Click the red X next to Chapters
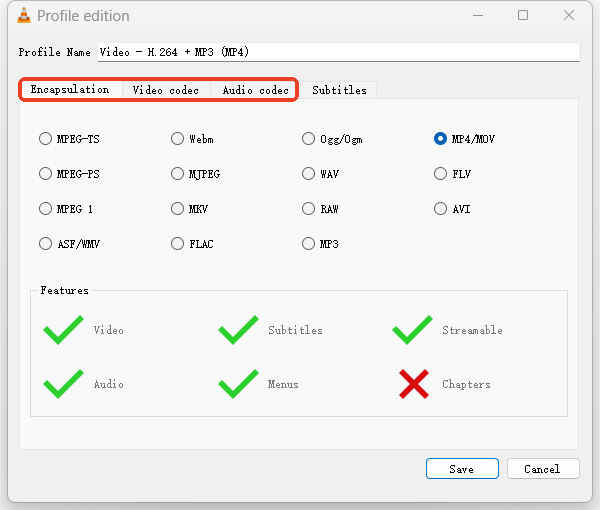The image size is (600, 510). click(412, 384)
